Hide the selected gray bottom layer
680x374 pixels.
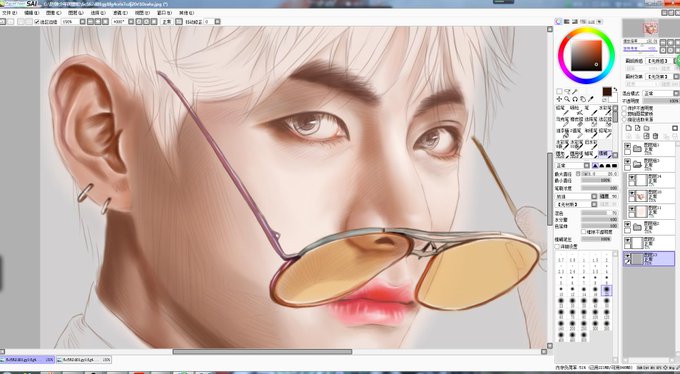click(628, 256)
